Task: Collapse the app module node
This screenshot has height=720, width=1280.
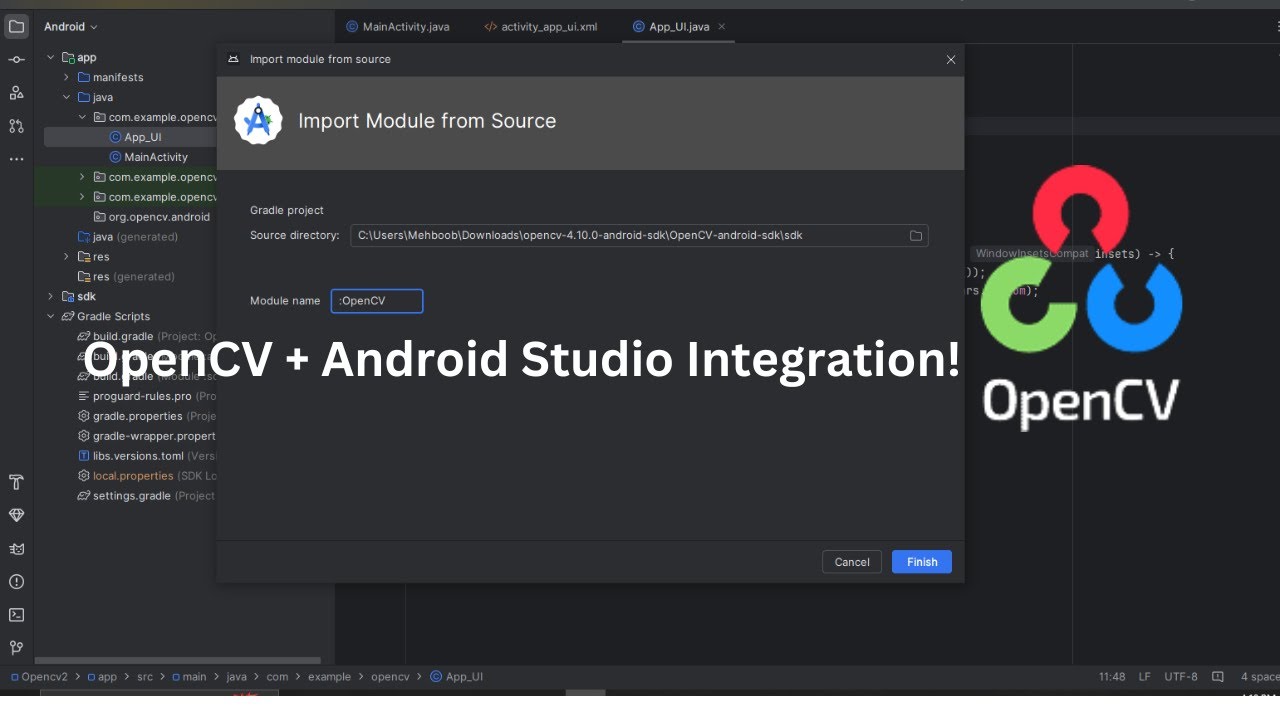Action: coord(51,58)
